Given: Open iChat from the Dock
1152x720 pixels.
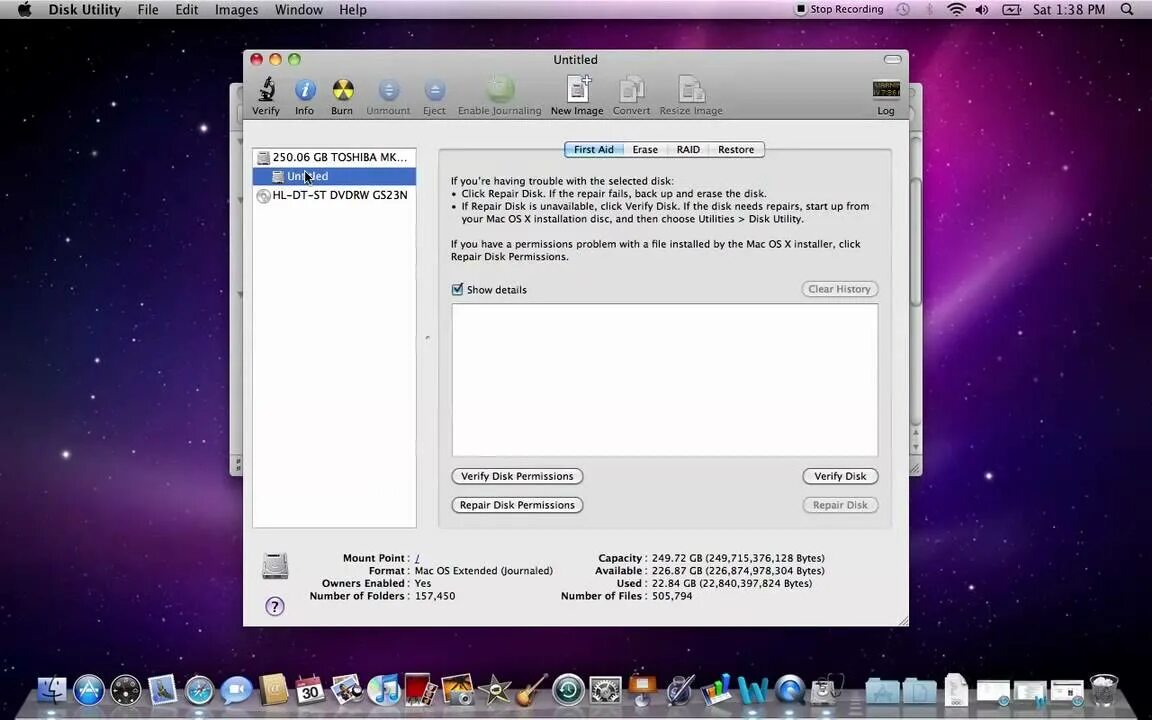Looking at the screenshot, I should [237, 691].
